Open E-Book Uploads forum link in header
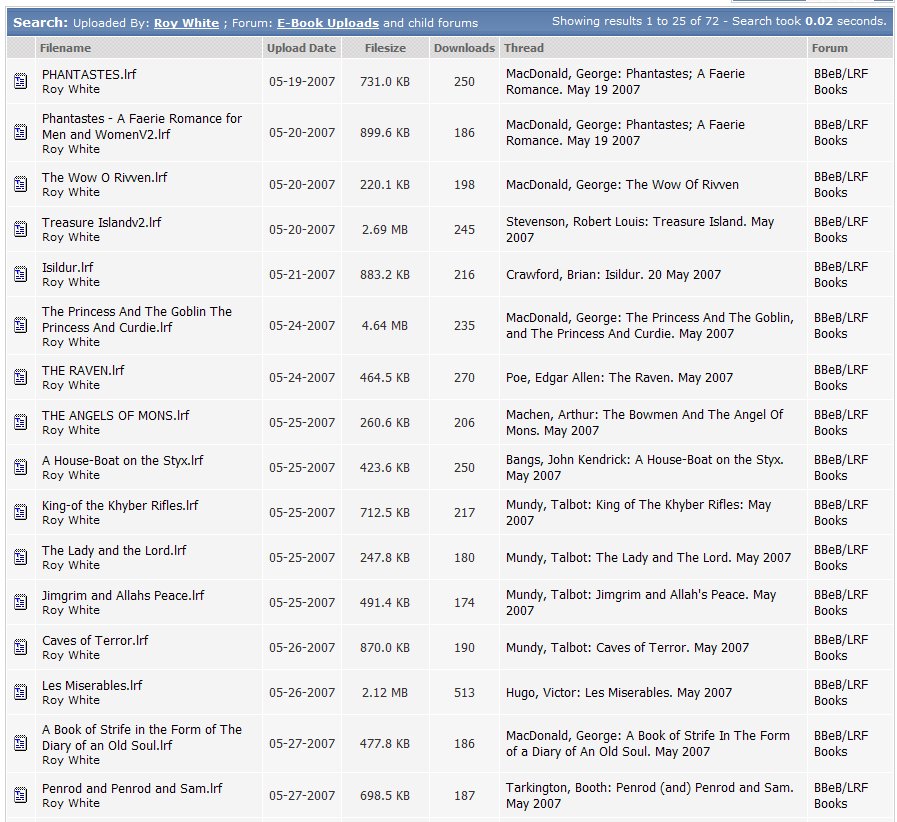 (x=328, y=23)
